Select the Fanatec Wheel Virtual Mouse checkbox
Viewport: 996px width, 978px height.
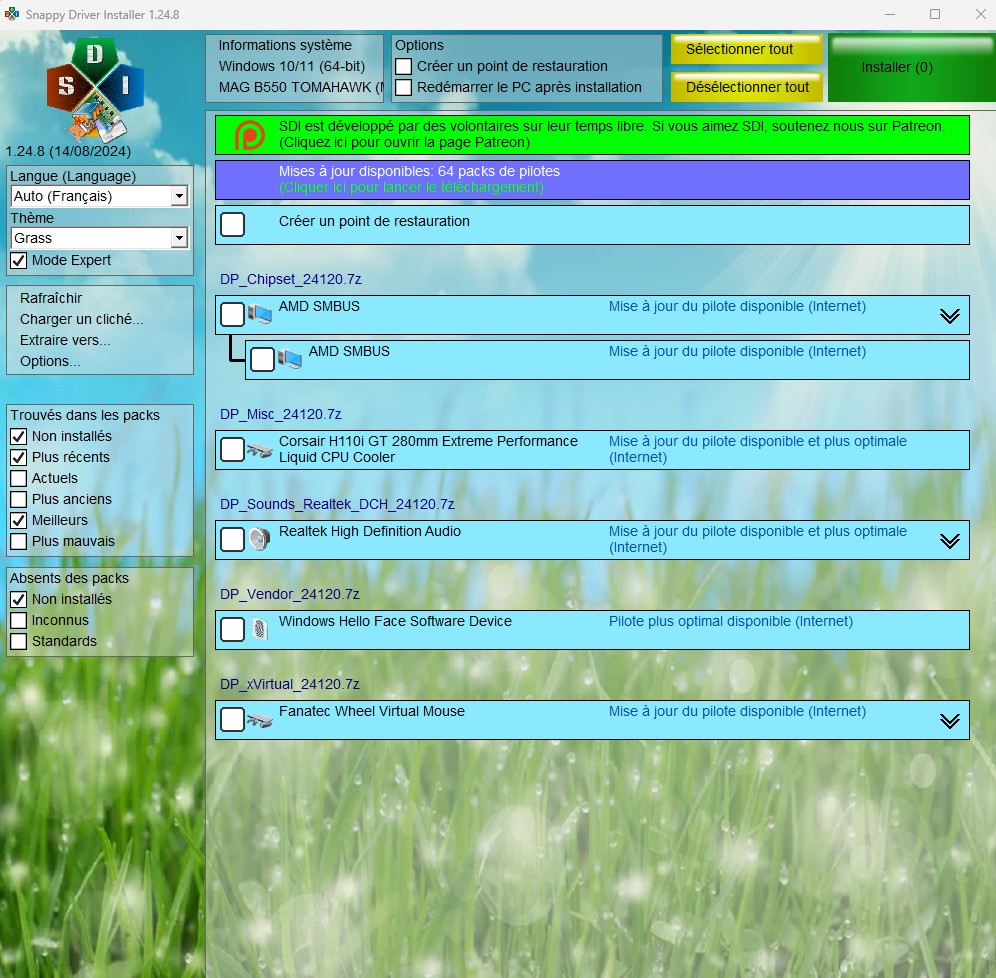point(232,720)
